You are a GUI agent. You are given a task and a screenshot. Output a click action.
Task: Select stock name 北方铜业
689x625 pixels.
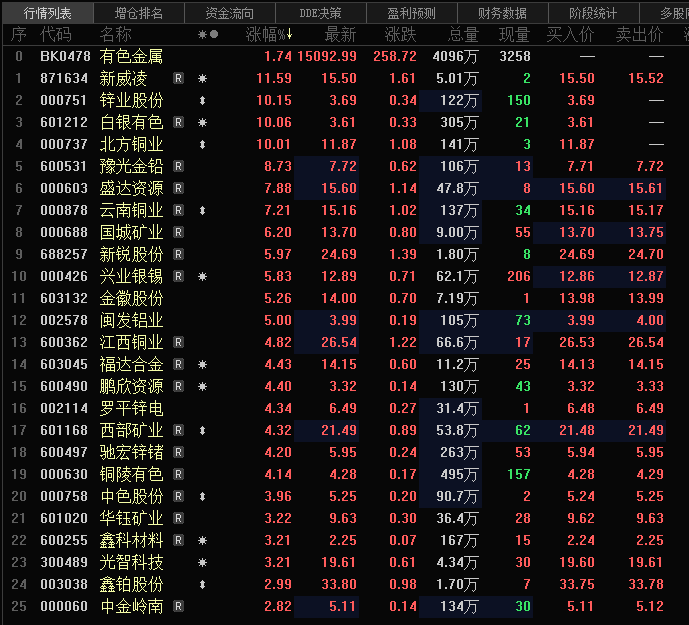tap(131, 144)
